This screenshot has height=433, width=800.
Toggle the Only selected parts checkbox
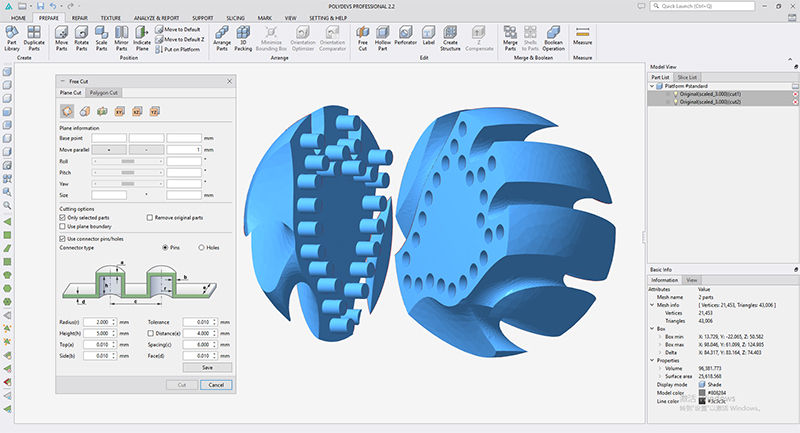click(x=62, y=218)
